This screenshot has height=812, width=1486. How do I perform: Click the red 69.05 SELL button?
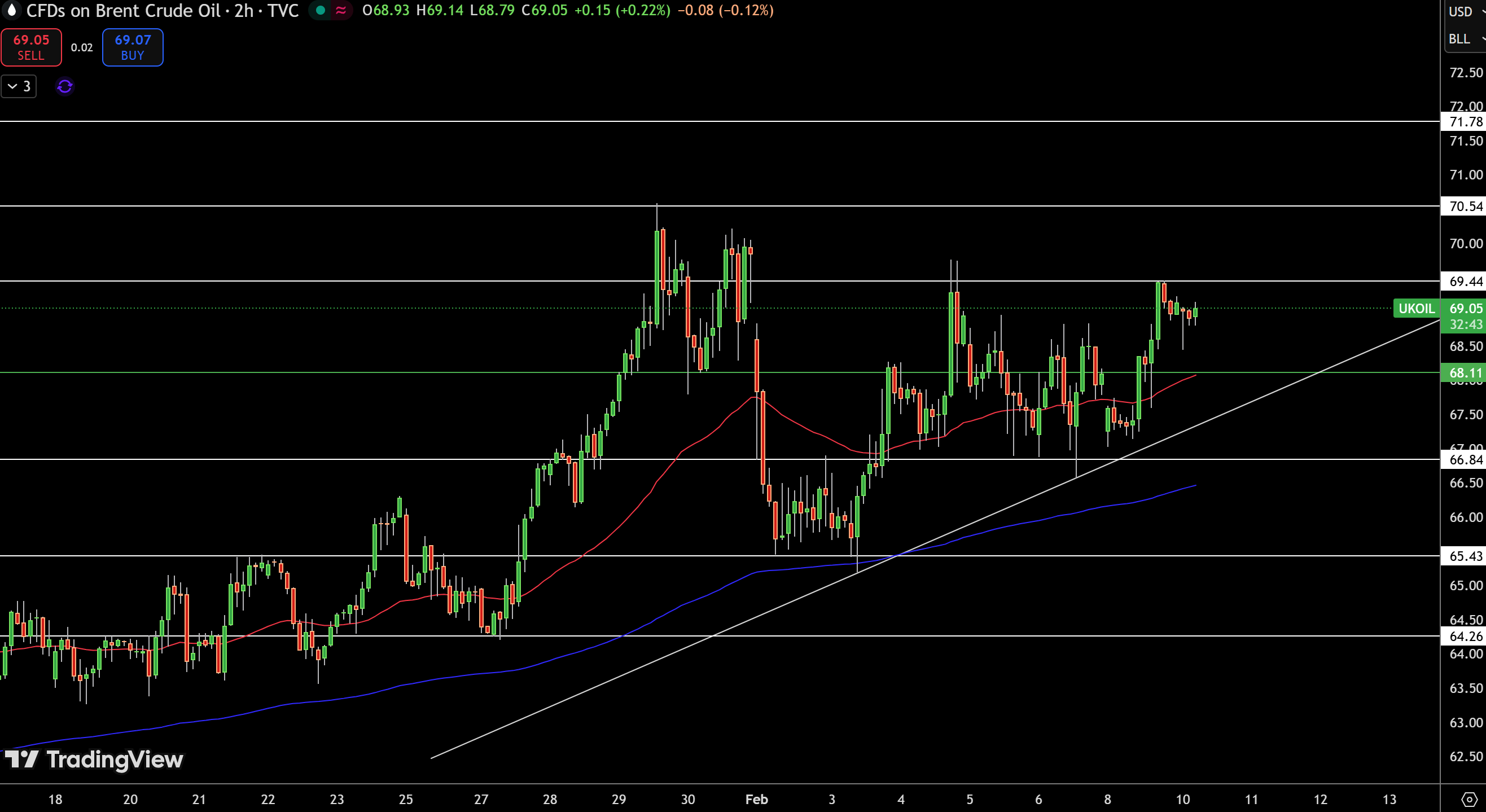click(31, 47)
